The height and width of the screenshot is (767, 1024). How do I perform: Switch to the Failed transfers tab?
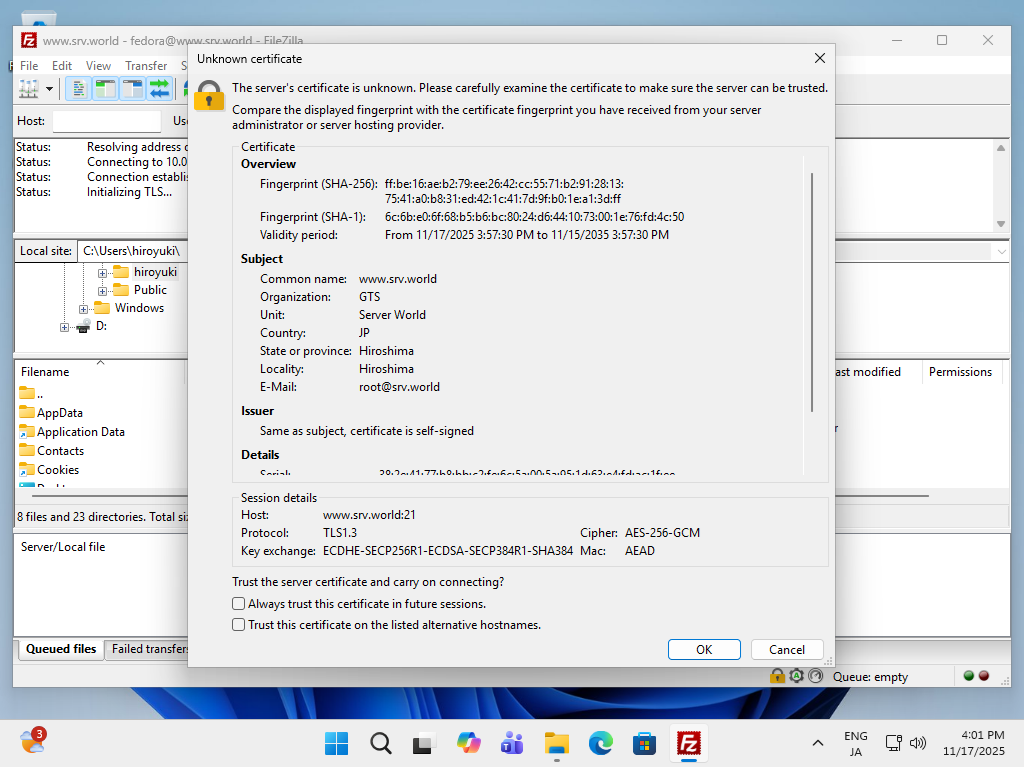click(150, 649)
